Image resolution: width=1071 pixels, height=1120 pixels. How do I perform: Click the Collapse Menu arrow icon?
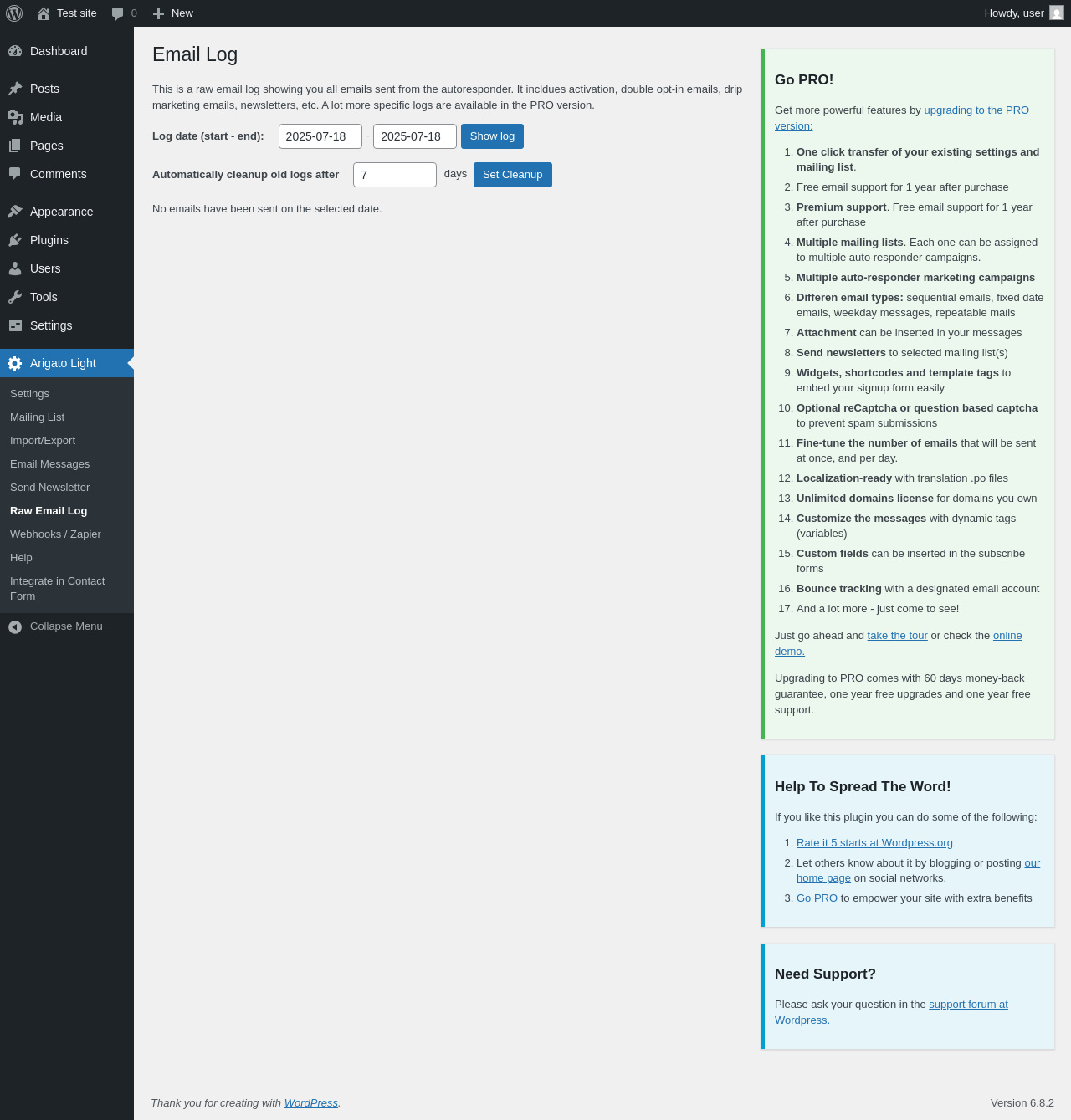click(x=15, y=626)
